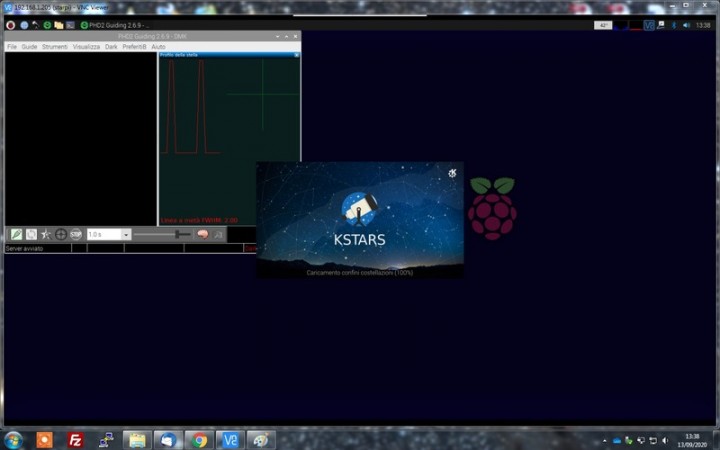Launch the Raspberry Pi web browser

tap(24, 24)
